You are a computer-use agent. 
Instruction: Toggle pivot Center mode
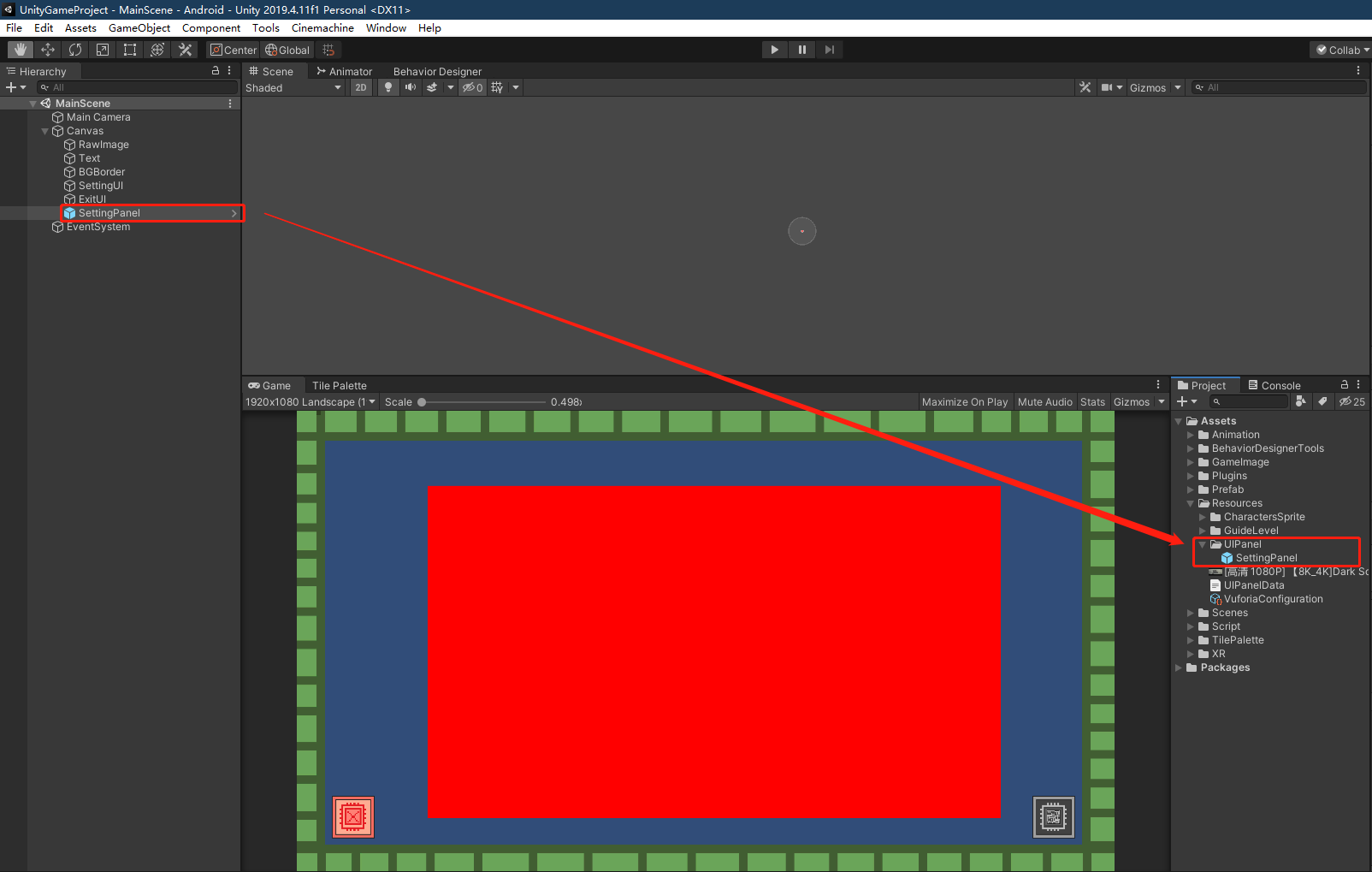pyautogui.click(x=234, y=50)
